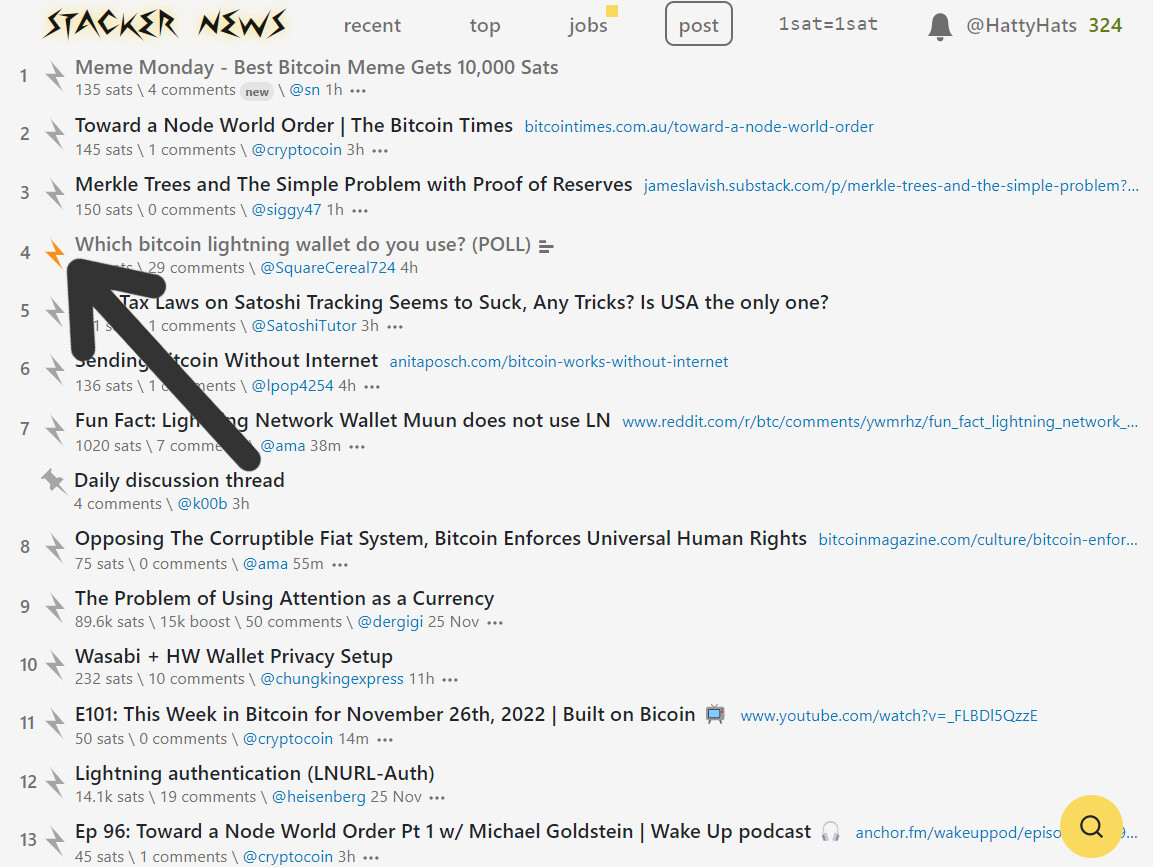
Task: Open more options on Meme Monday post
Action: [x=358, y=91]
